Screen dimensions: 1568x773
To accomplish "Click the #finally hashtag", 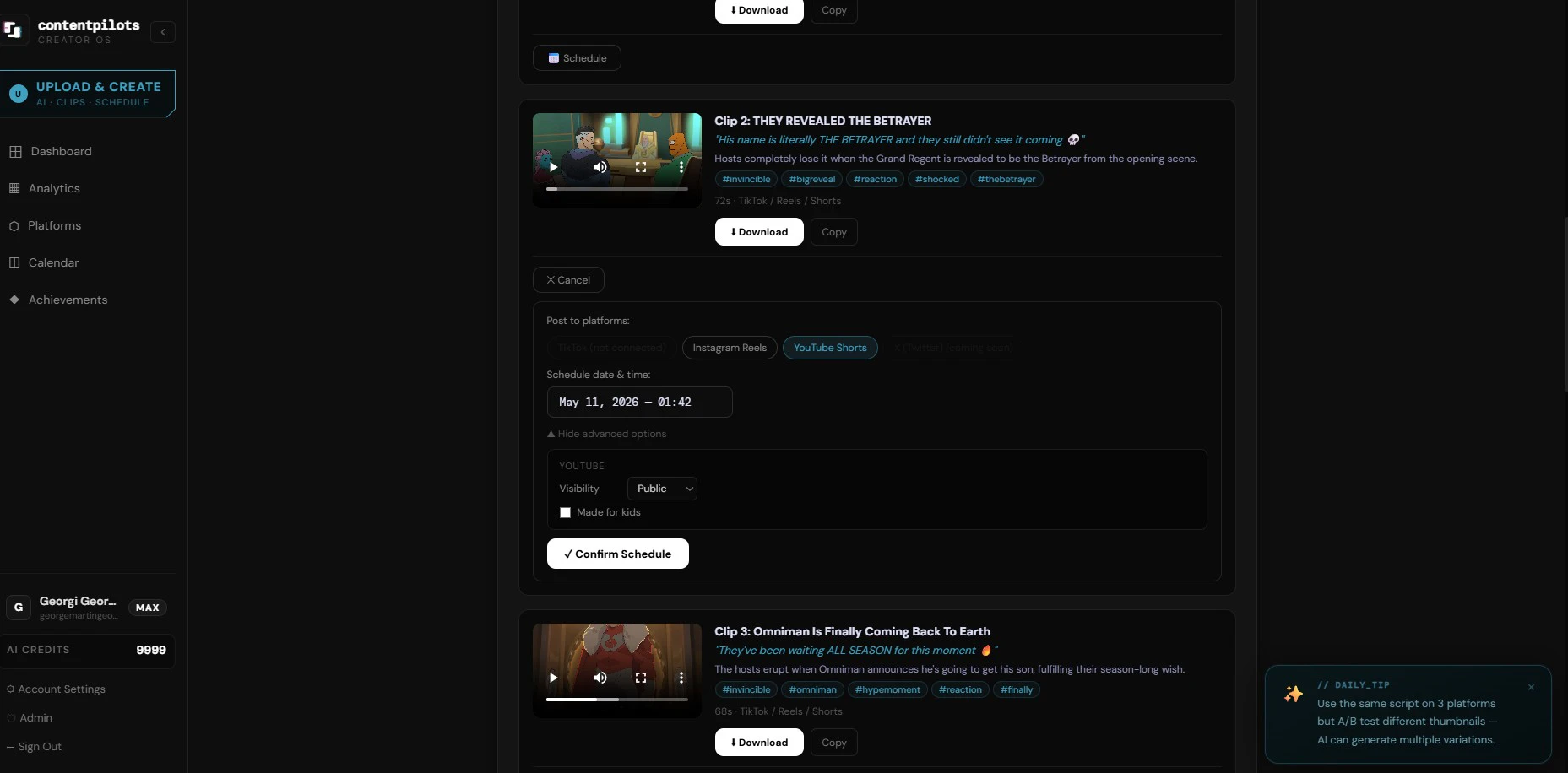I will pyautogui.click(x=1017, y=689).
